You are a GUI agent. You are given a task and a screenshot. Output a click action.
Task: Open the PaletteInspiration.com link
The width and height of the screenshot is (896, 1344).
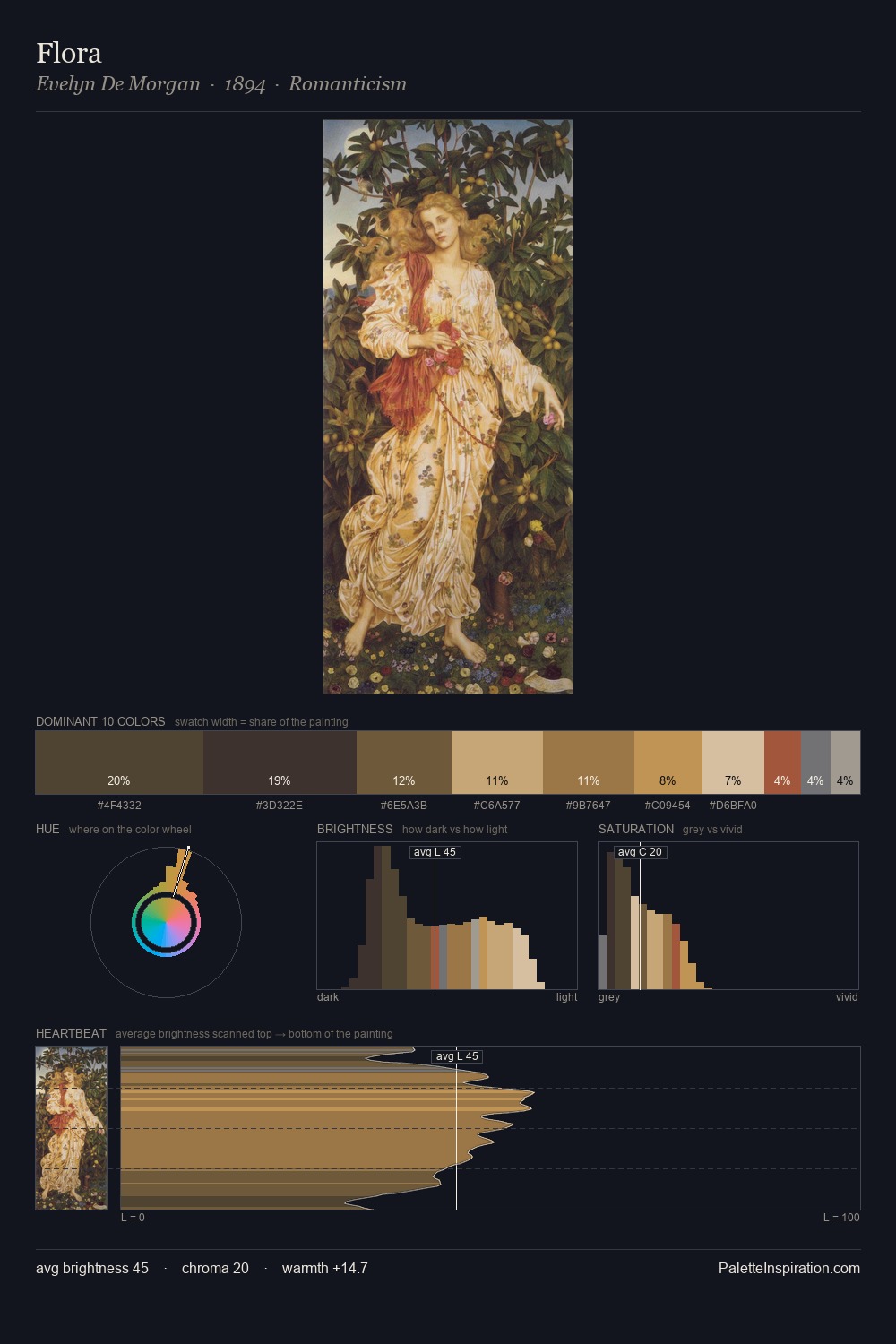coord(789,1268)
